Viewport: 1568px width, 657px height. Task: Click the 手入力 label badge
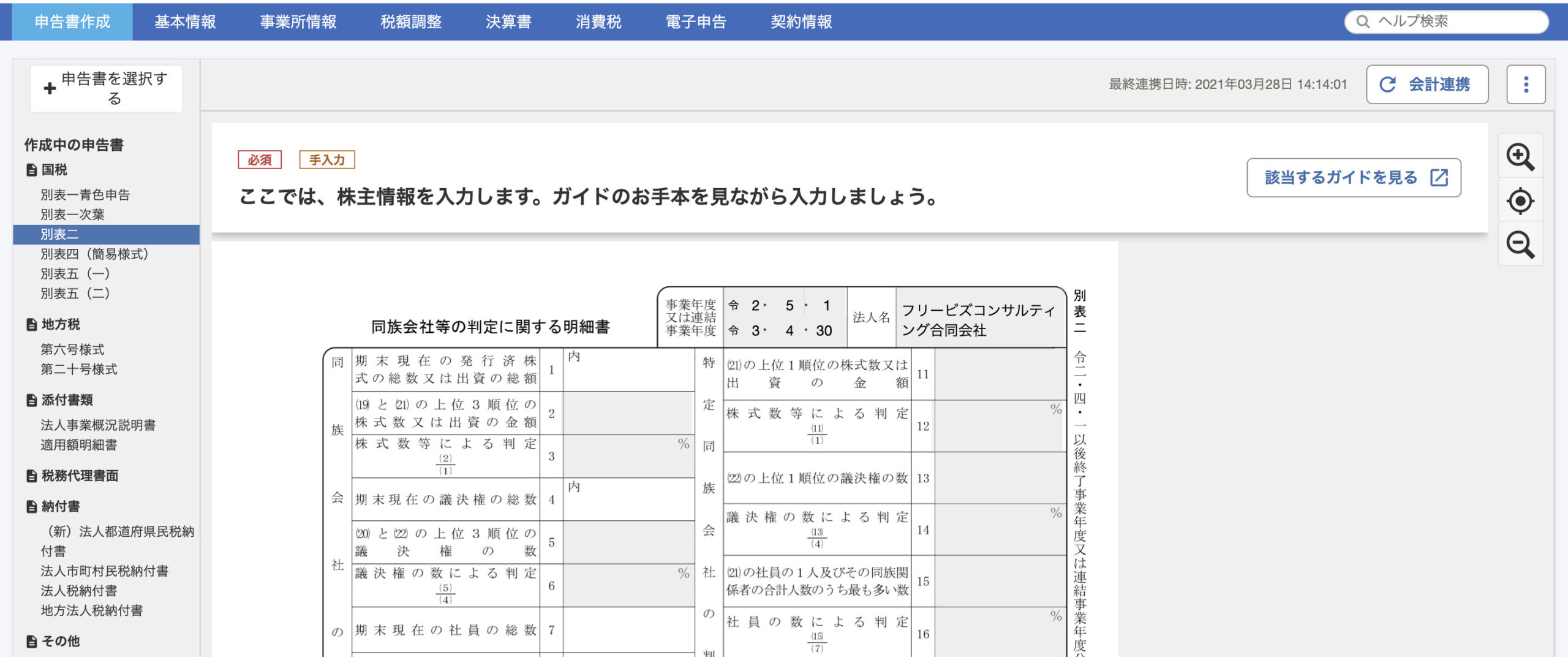[327, 160]
